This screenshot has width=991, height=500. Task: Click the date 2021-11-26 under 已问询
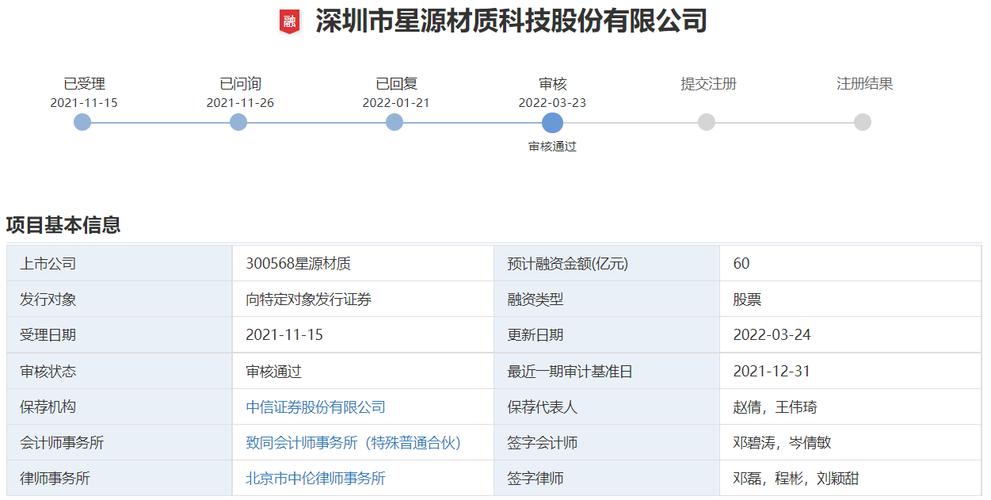coord(240,102)
